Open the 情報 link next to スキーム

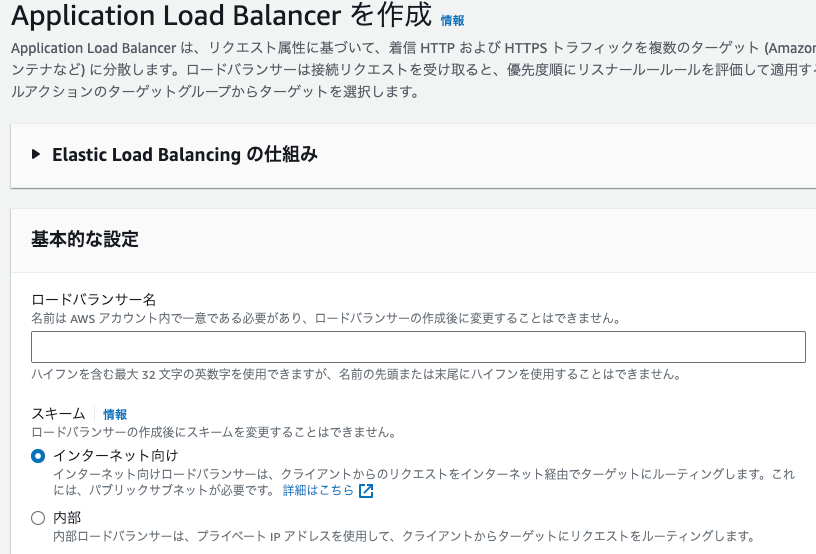pos(115,414)
